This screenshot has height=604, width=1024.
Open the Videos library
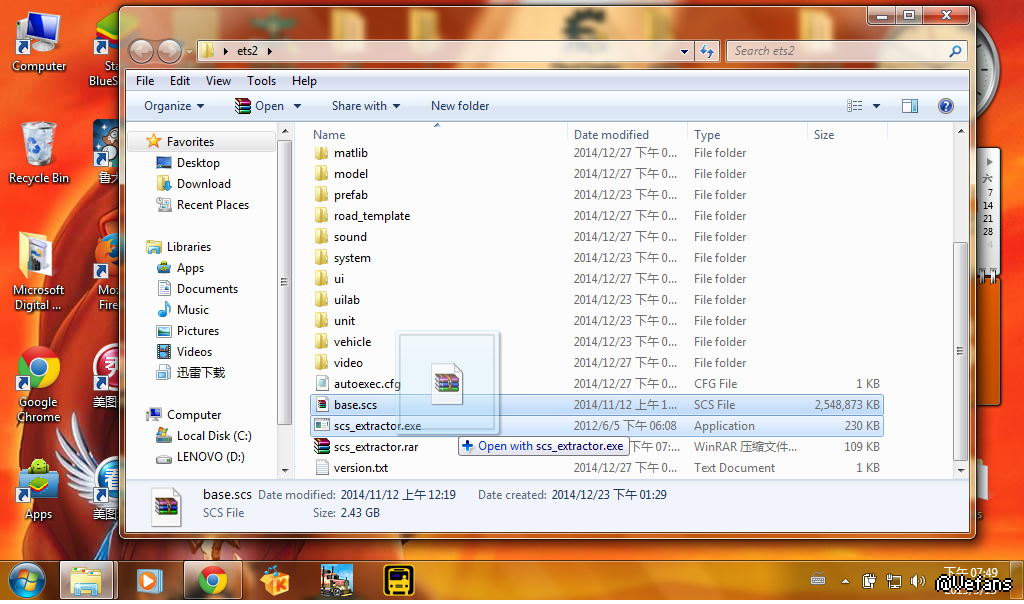194,351
